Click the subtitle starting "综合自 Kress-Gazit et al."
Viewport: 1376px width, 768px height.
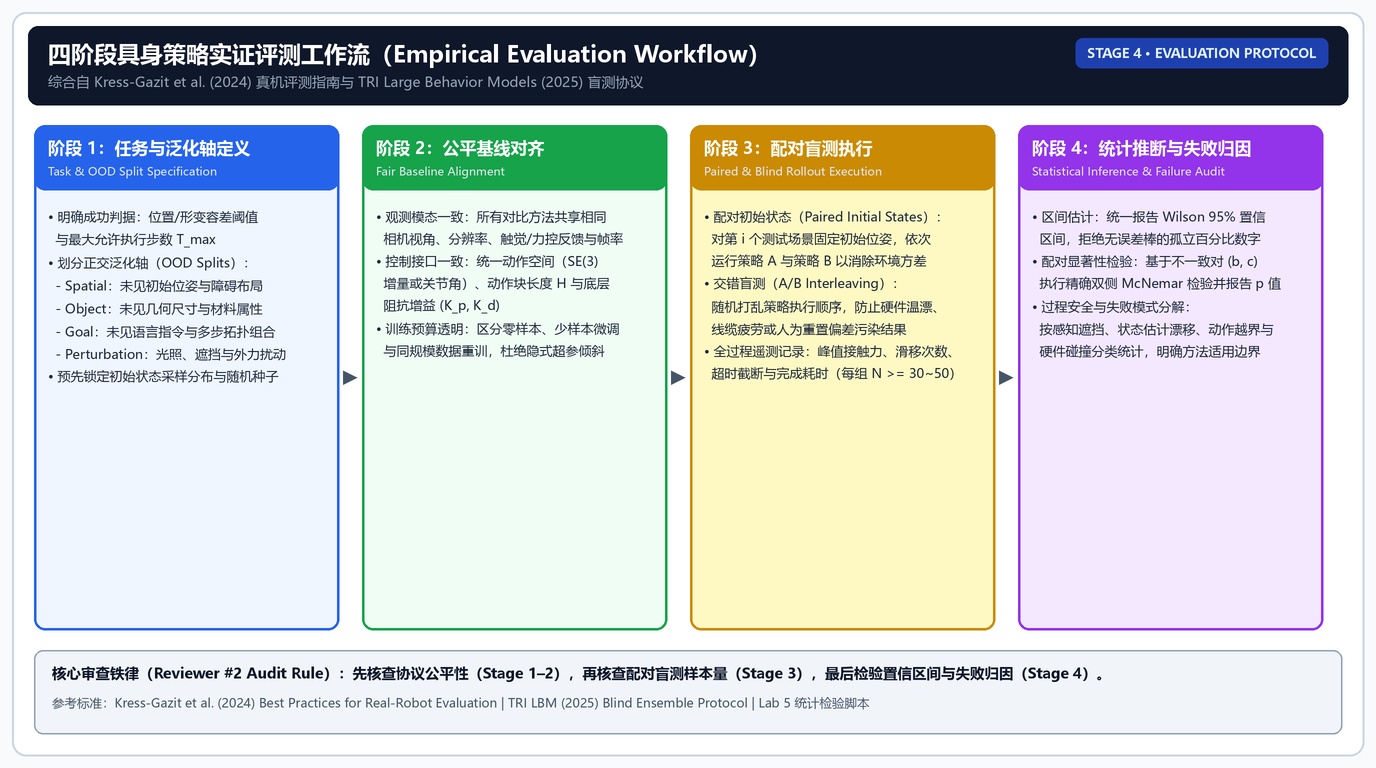point(345,82)
